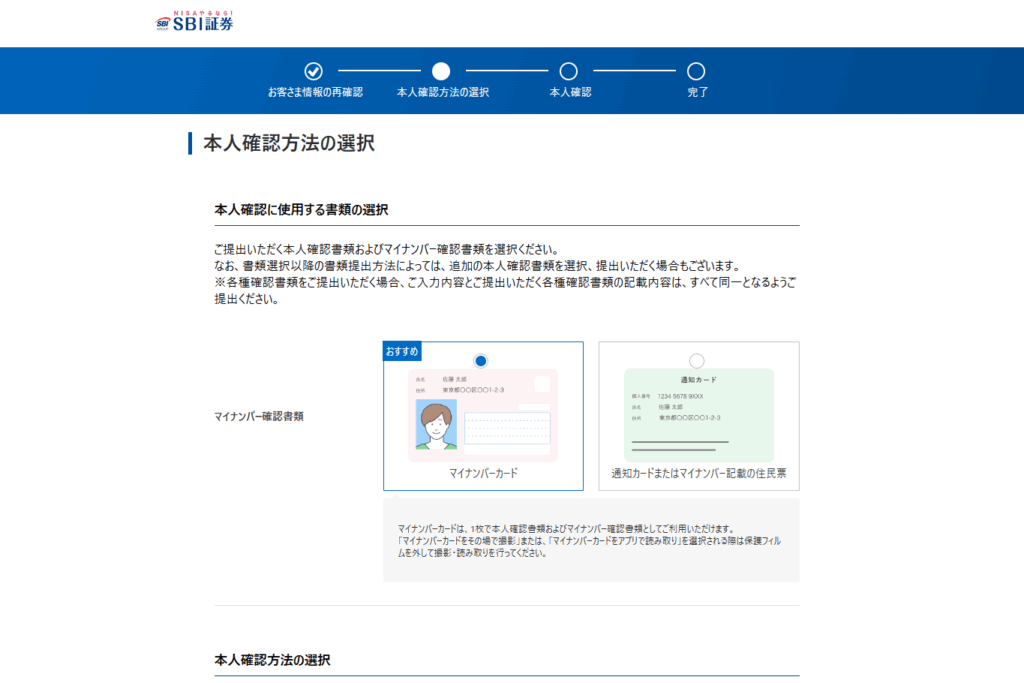Click the お客さま情報の再確認 step label
The height and width of the screenshot is (683, 1024).
[315, 92]
